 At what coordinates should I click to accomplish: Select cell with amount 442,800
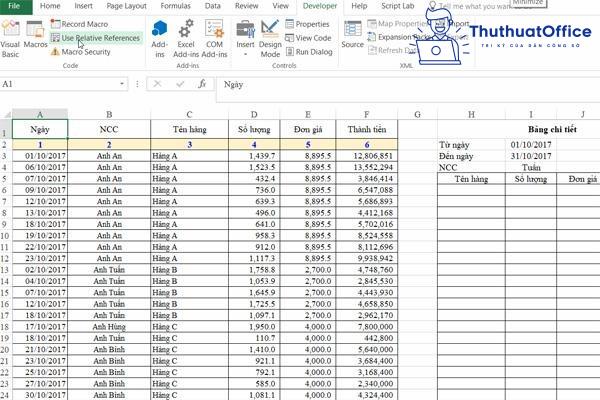coord(367,338)
